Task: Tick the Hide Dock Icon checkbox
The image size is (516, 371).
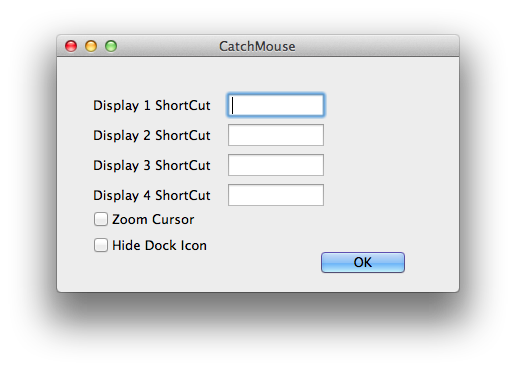Action: tap(101, 245)
